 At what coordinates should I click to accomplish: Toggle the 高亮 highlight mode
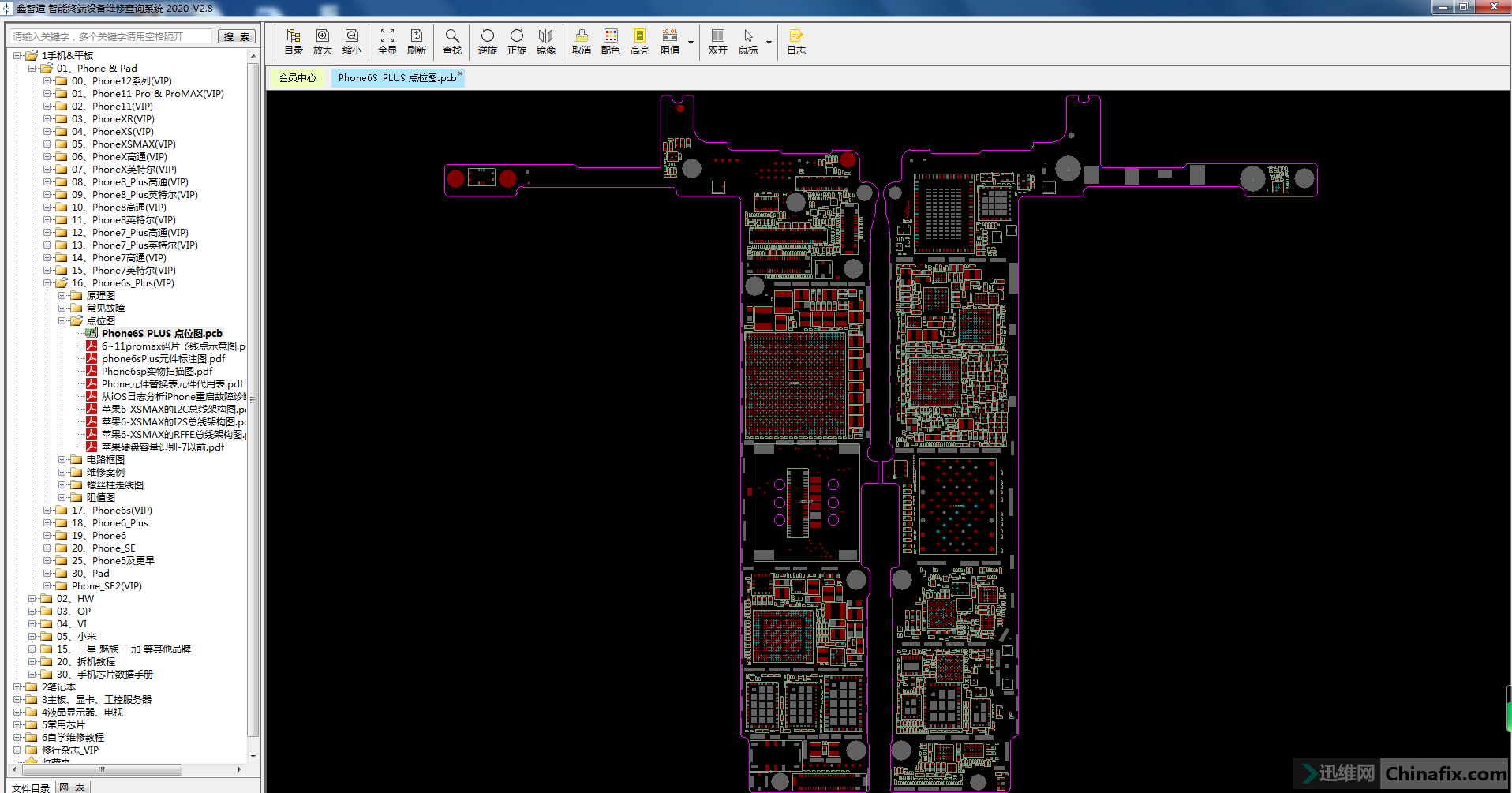pos(639,42)
